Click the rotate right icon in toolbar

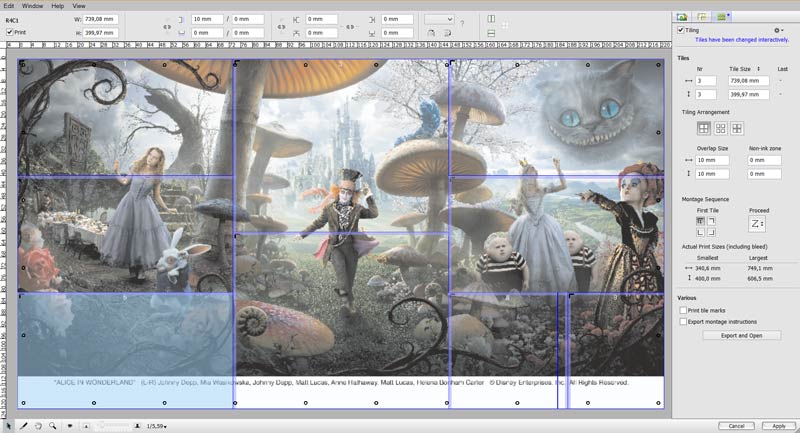click(447, 33)
